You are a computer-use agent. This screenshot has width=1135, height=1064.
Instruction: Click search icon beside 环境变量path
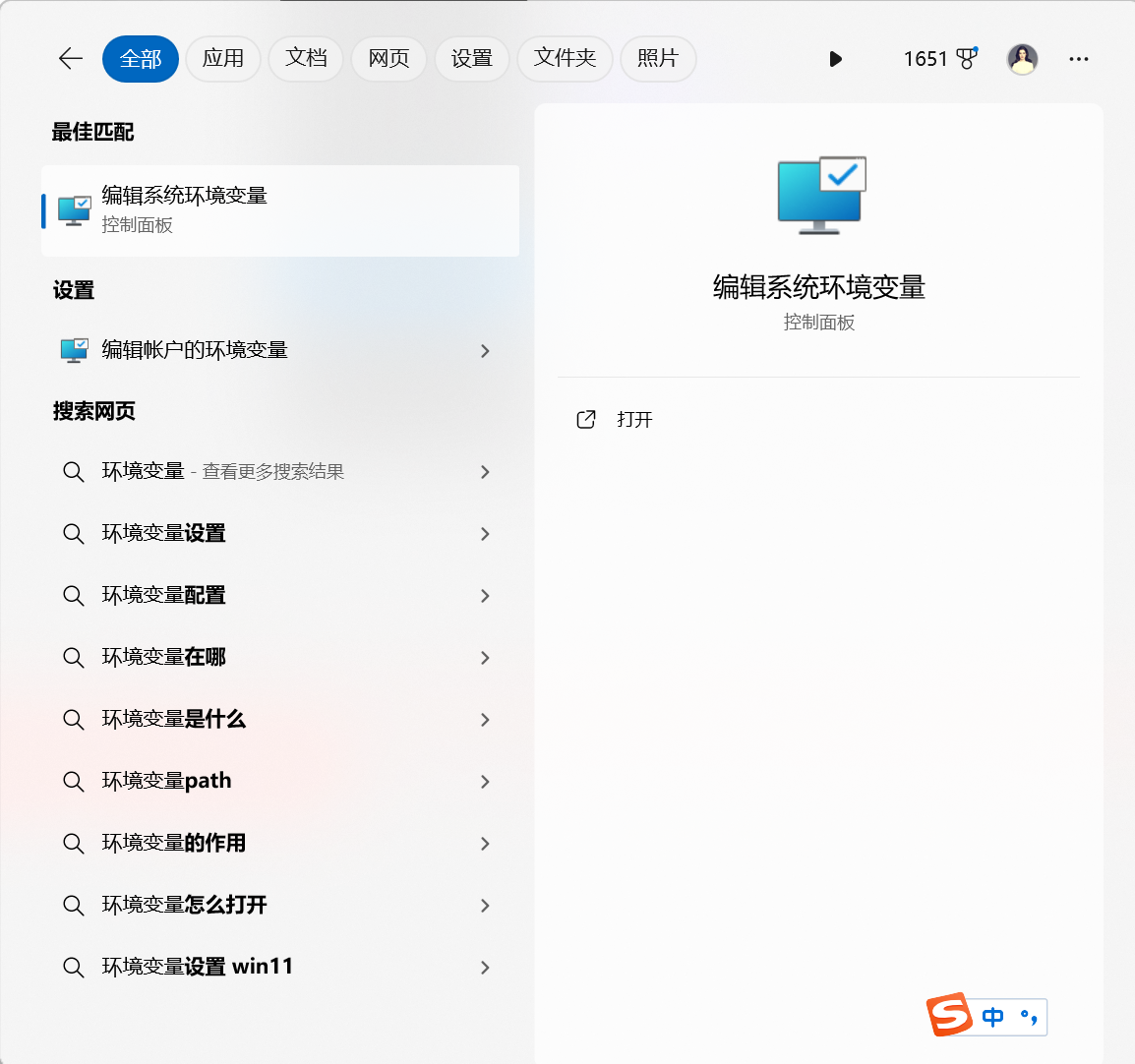coord(73,781)
